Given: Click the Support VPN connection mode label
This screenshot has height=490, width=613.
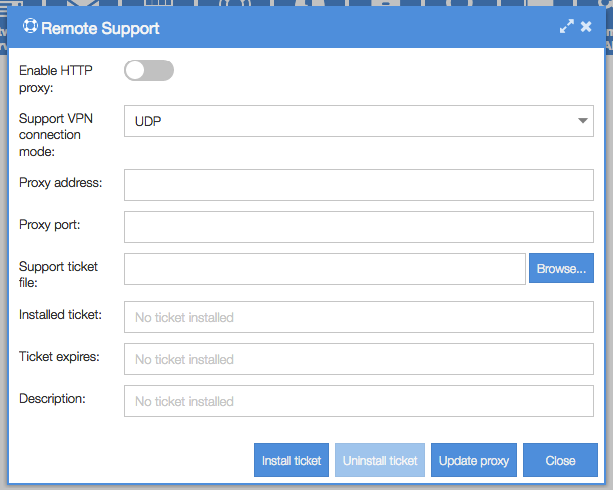Looking at the screenshot, I should 56,135.
